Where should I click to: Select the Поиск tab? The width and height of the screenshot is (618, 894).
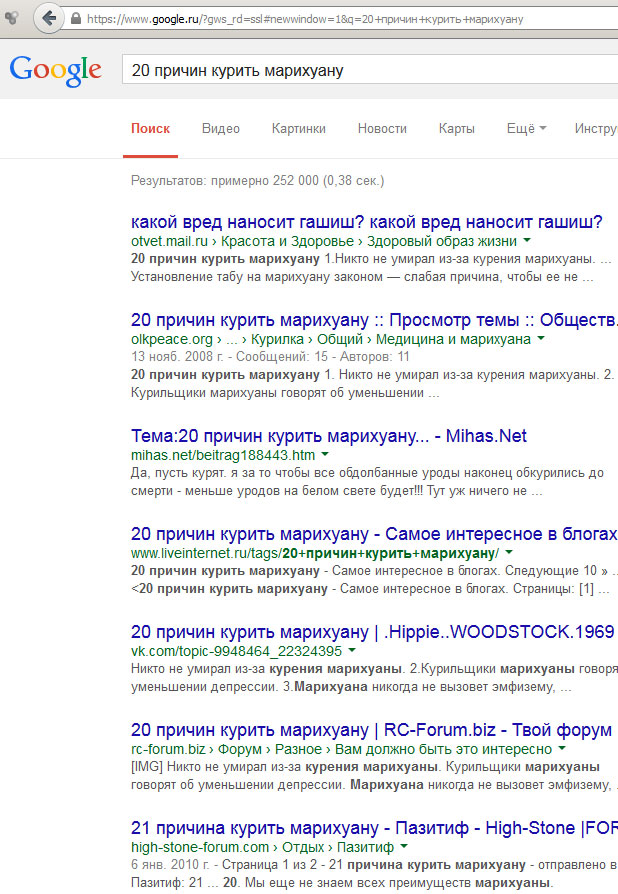(151, 129)
